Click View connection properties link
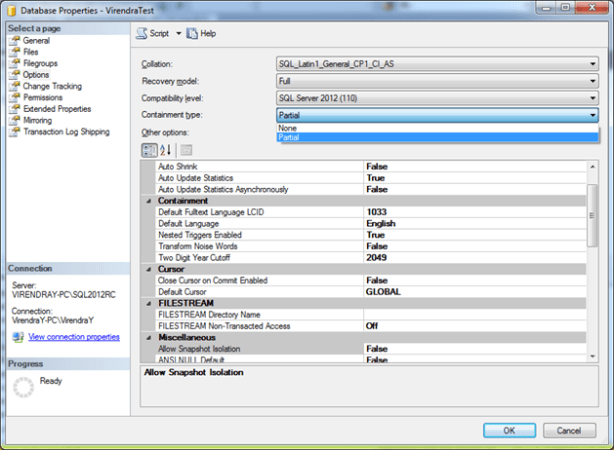 74,337
